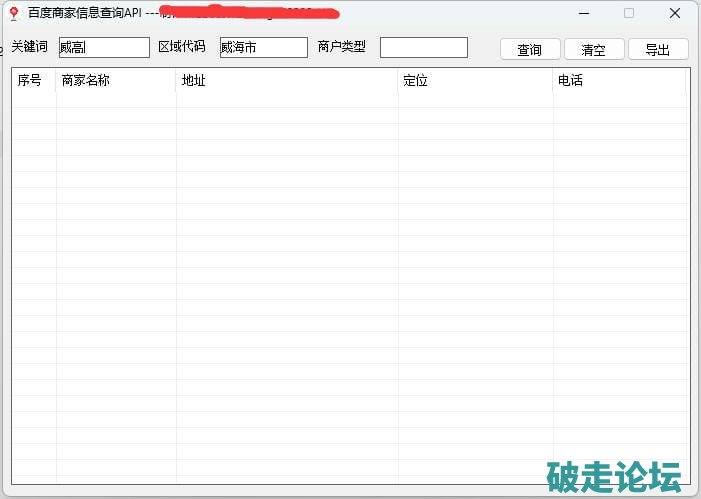Click the 导出 button to export data
This screenshot has width=701, height=499.
[657, 49]
